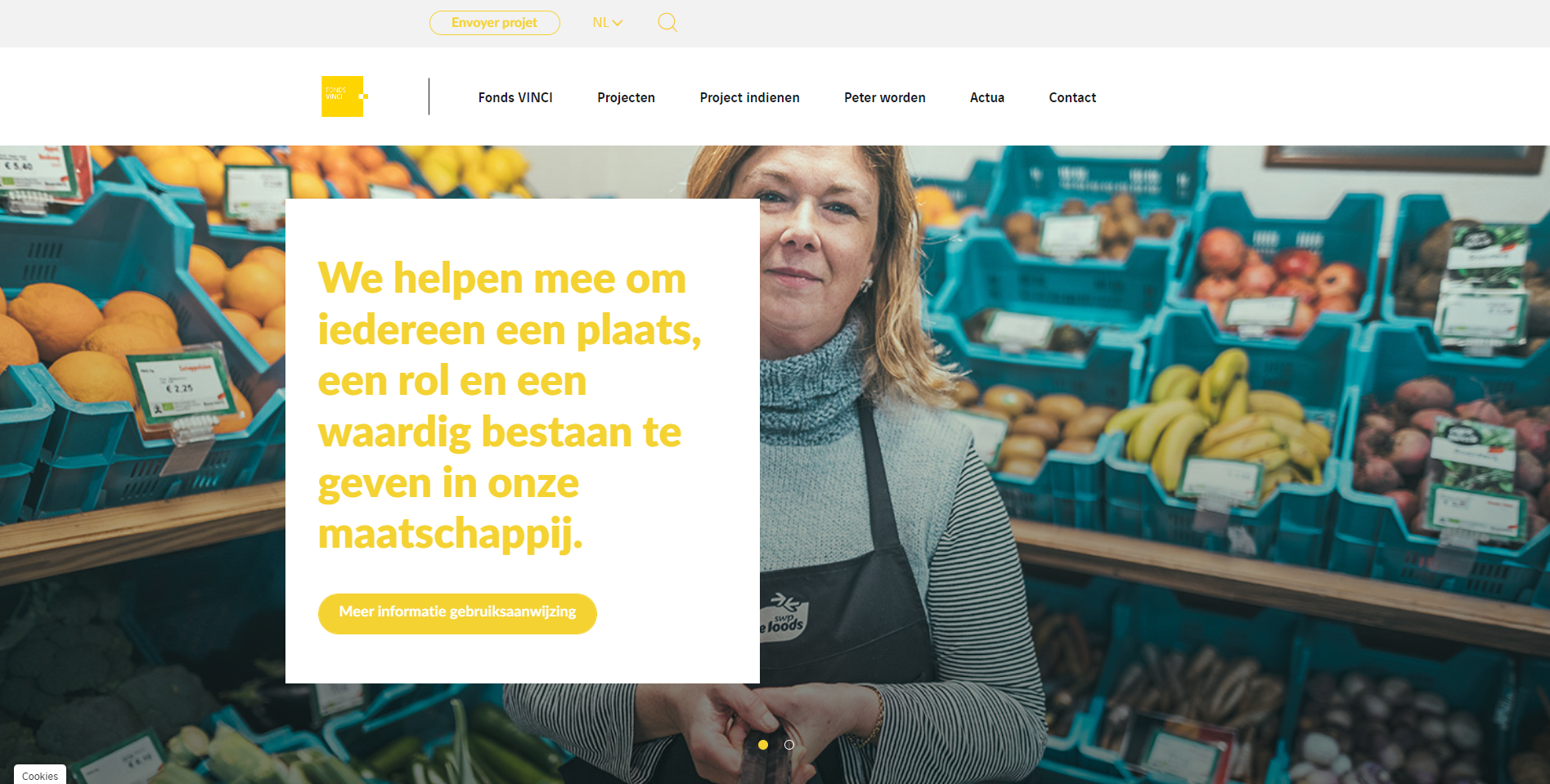Switch to the second carousel slide dot

(789, 745)
